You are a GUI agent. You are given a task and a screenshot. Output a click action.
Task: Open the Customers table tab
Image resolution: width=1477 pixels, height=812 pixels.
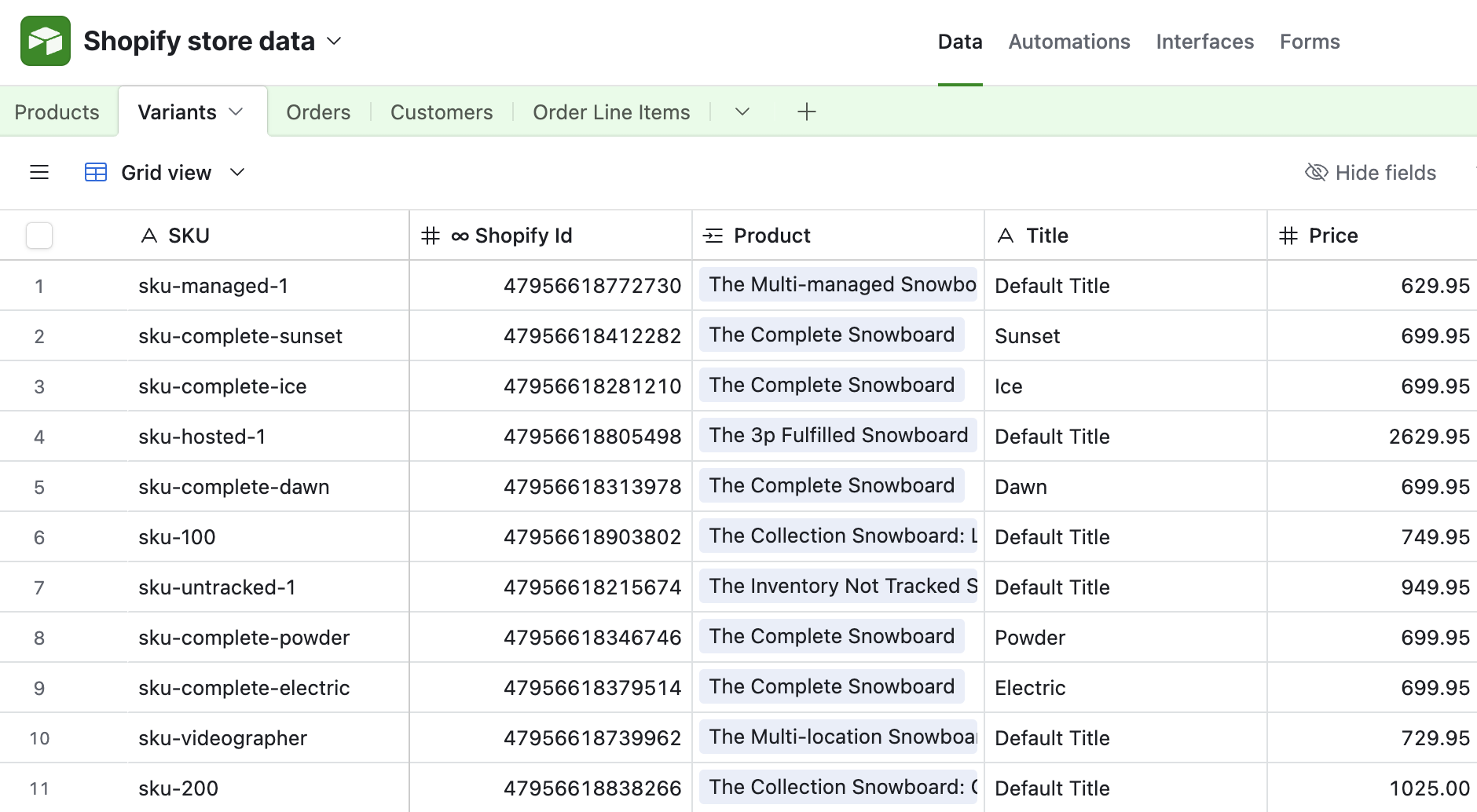pyautogui.click(x=441, y=112)
